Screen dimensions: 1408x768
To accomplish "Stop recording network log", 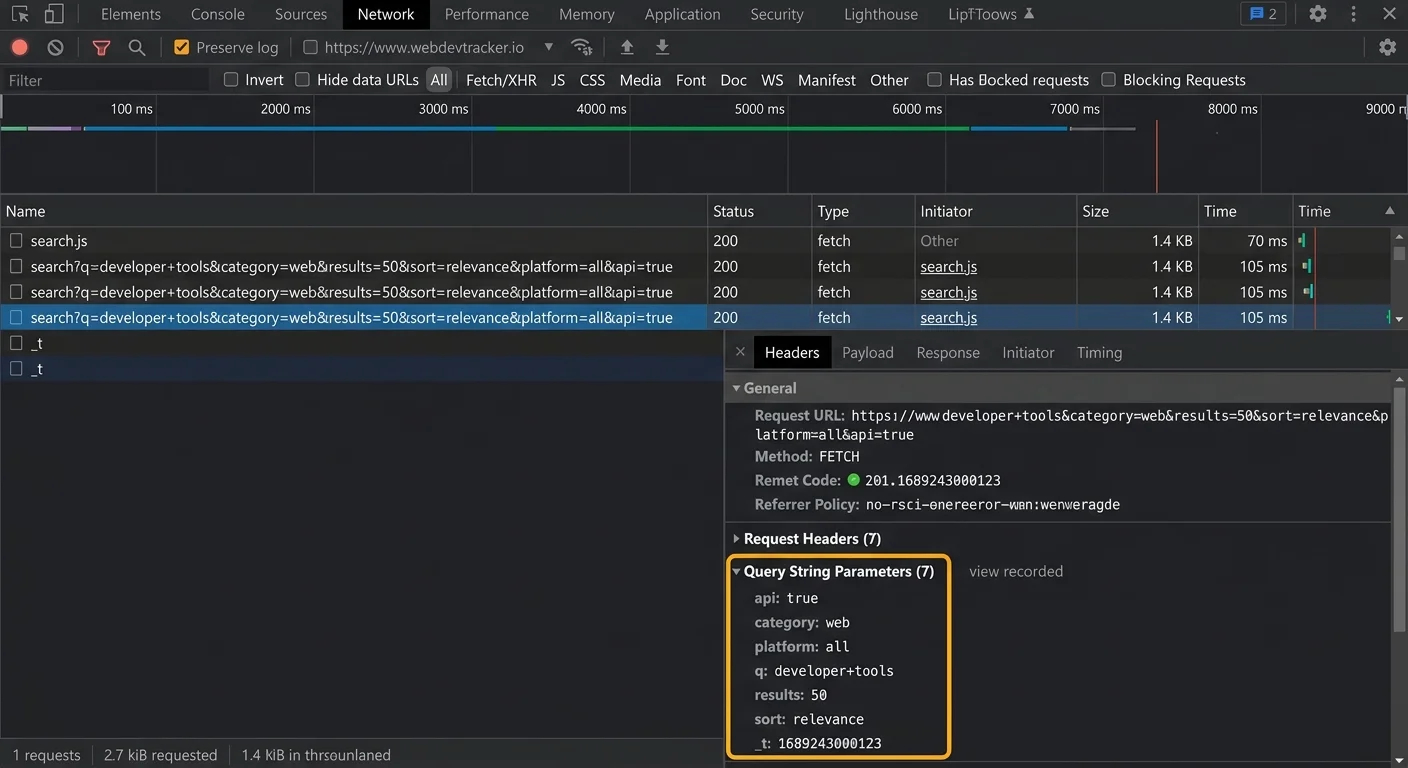I will pos(20,47).
